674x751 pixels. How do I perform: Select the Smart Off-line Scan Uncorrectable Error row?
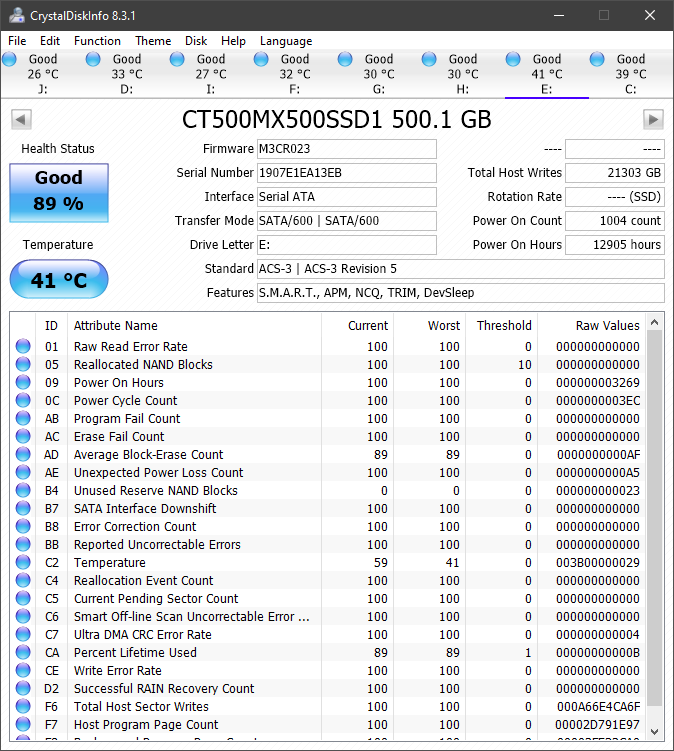tap(328, 616)
